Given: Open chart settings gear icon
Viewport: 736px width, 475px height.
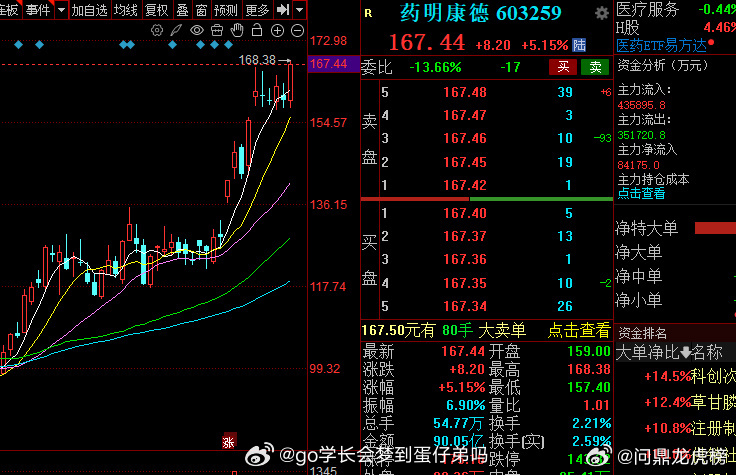Looking at the screenshot, I should pos(157,31).
